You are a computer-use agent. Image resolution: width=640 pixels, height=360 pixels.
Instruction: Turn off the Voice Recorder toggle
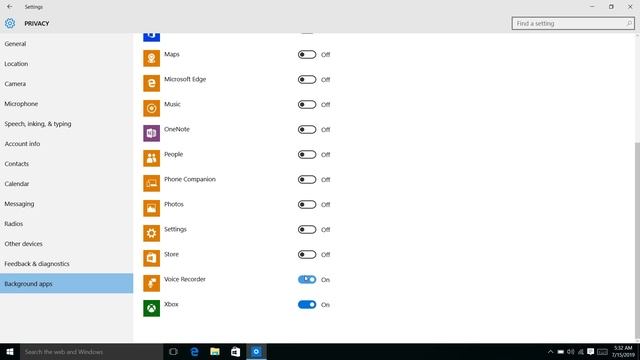(x=307, y=280)
